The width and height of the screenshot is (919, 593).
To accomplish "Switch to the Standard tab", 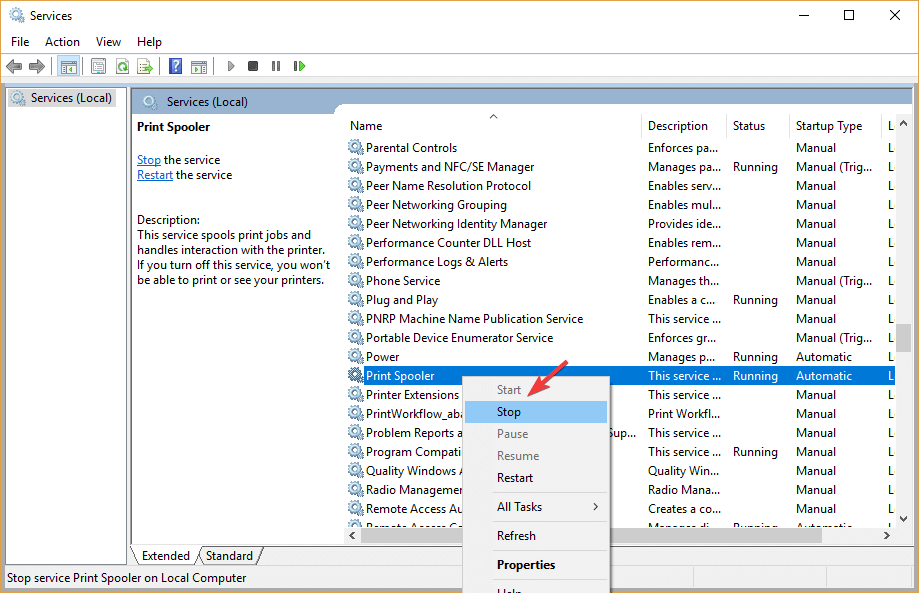I will pos(229,555).
